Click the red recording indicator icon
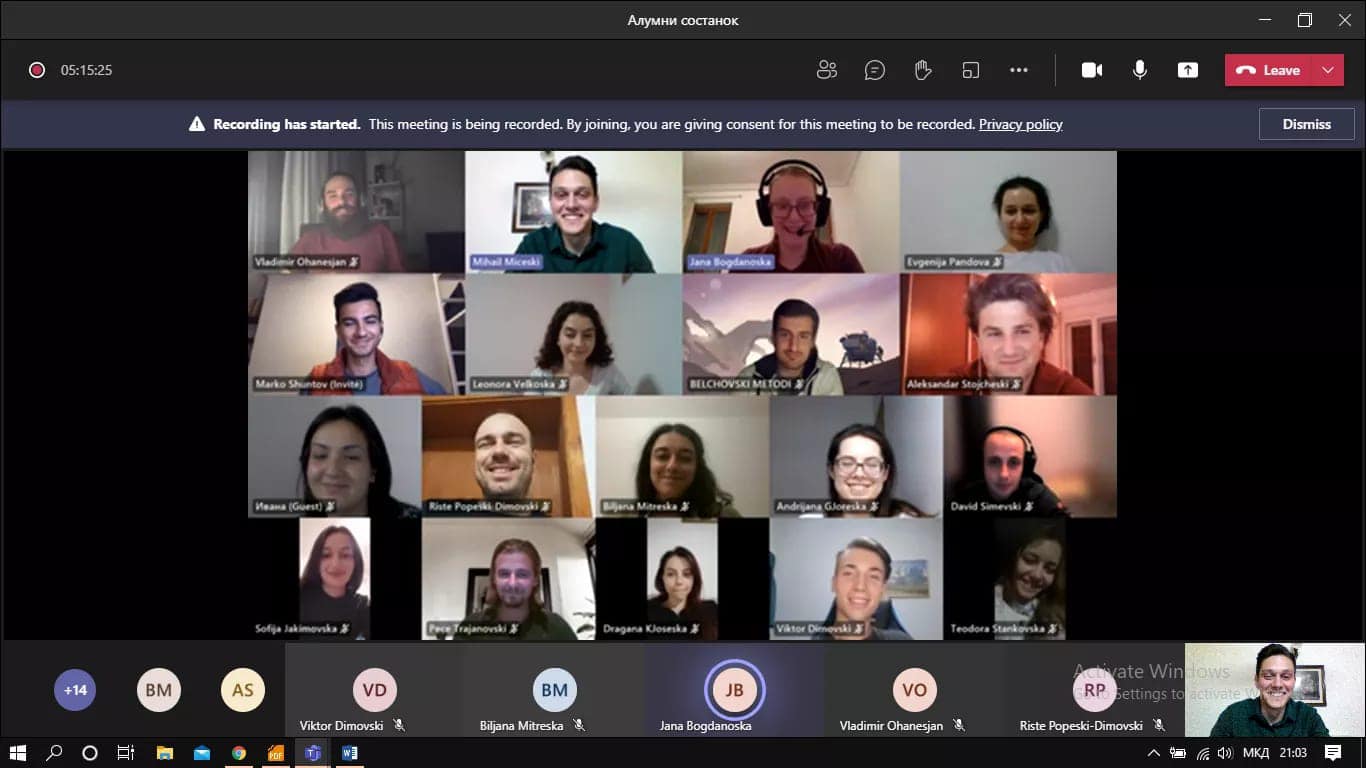This screenshot has width=1366, height=768. click(x=37, y=70)
